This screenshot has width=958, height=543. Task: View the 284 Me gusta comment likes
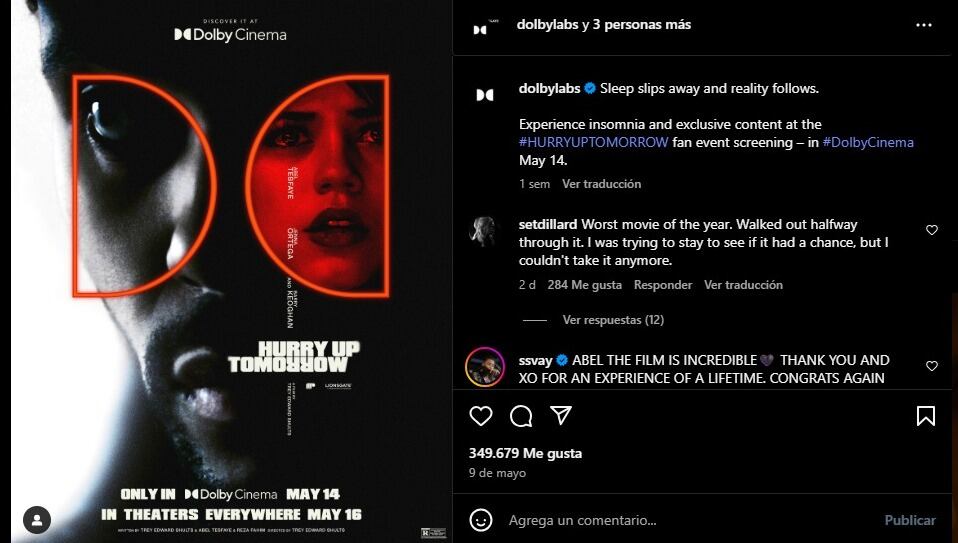coord(585,285)
